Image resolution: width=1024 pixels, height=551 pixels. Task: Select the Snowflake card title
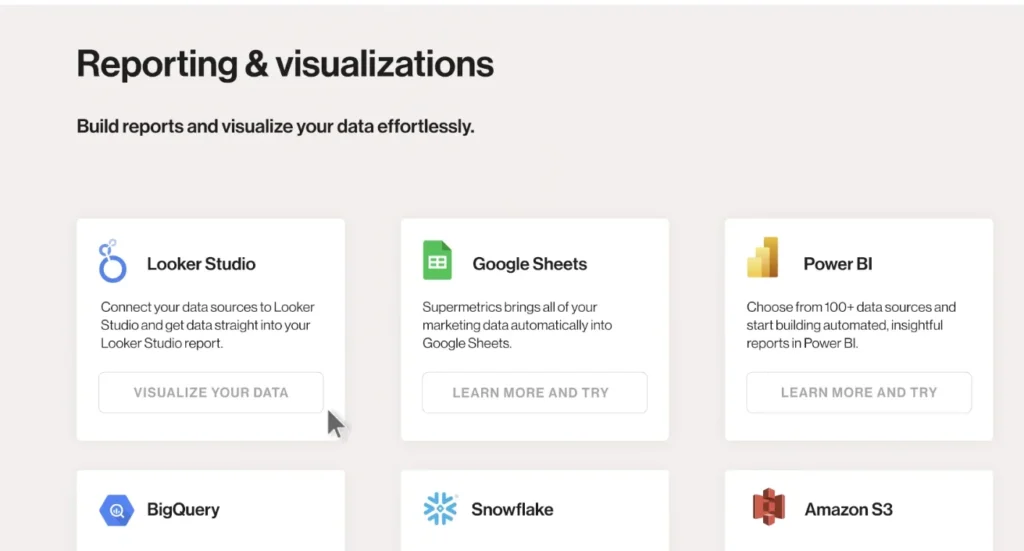point(512,509)
